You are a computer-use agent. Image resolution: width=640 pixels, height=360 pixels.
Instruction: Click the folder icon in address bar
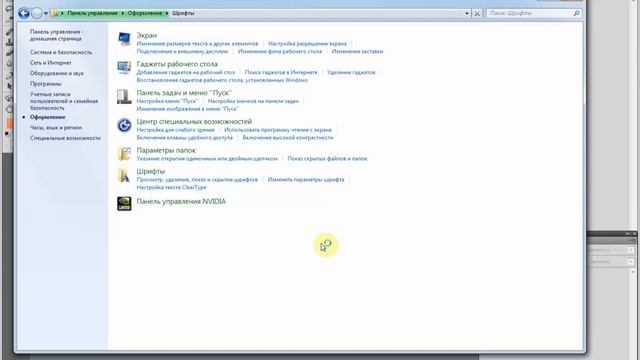54,13
